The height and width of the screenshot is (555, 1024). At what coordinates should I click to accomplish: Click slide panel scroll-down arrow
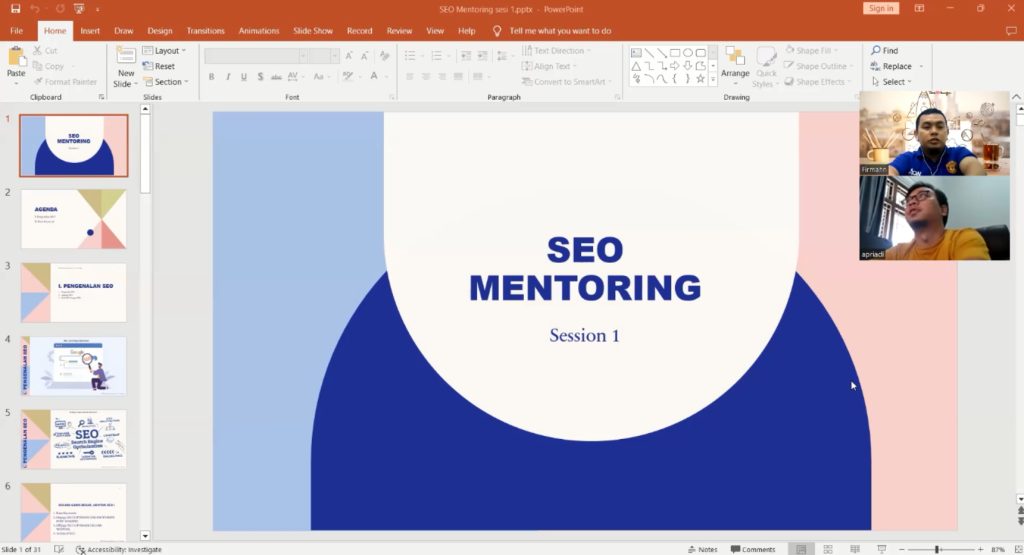(x=145, y=535)
